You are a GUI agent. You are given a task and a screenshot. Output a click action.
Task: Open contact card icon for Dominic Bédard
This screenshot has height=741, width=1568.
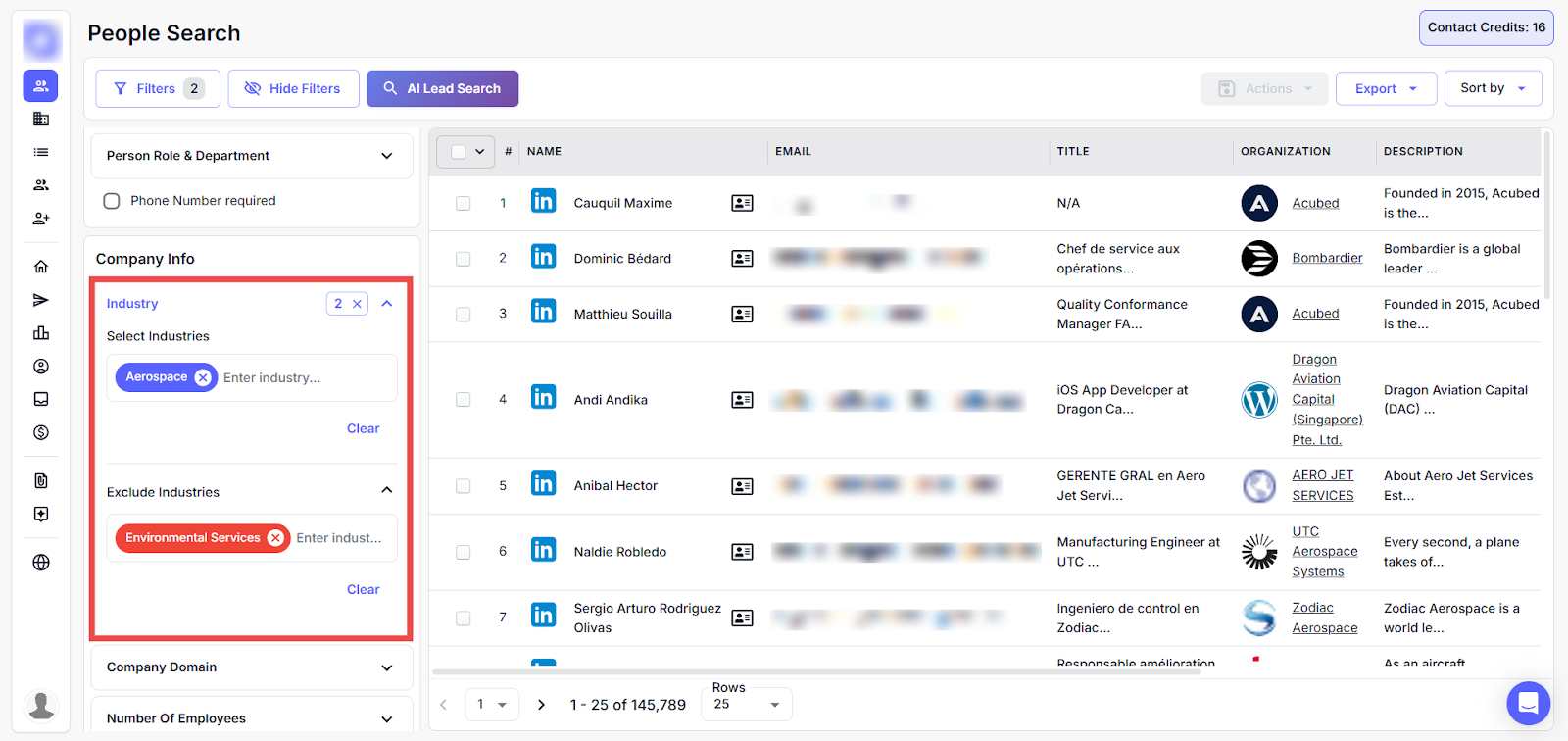click(742, 259)
